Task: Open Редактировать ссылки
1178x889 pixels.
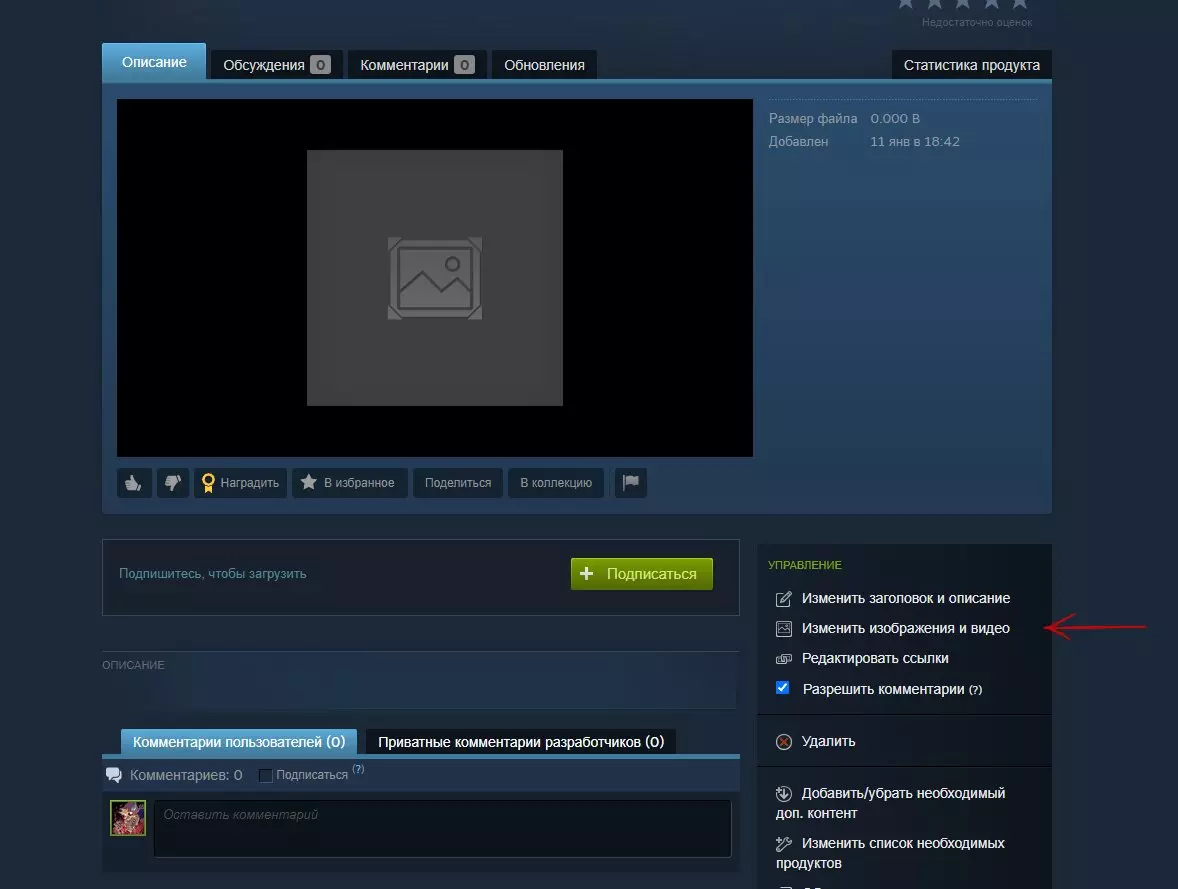Action: coord(874,658)
